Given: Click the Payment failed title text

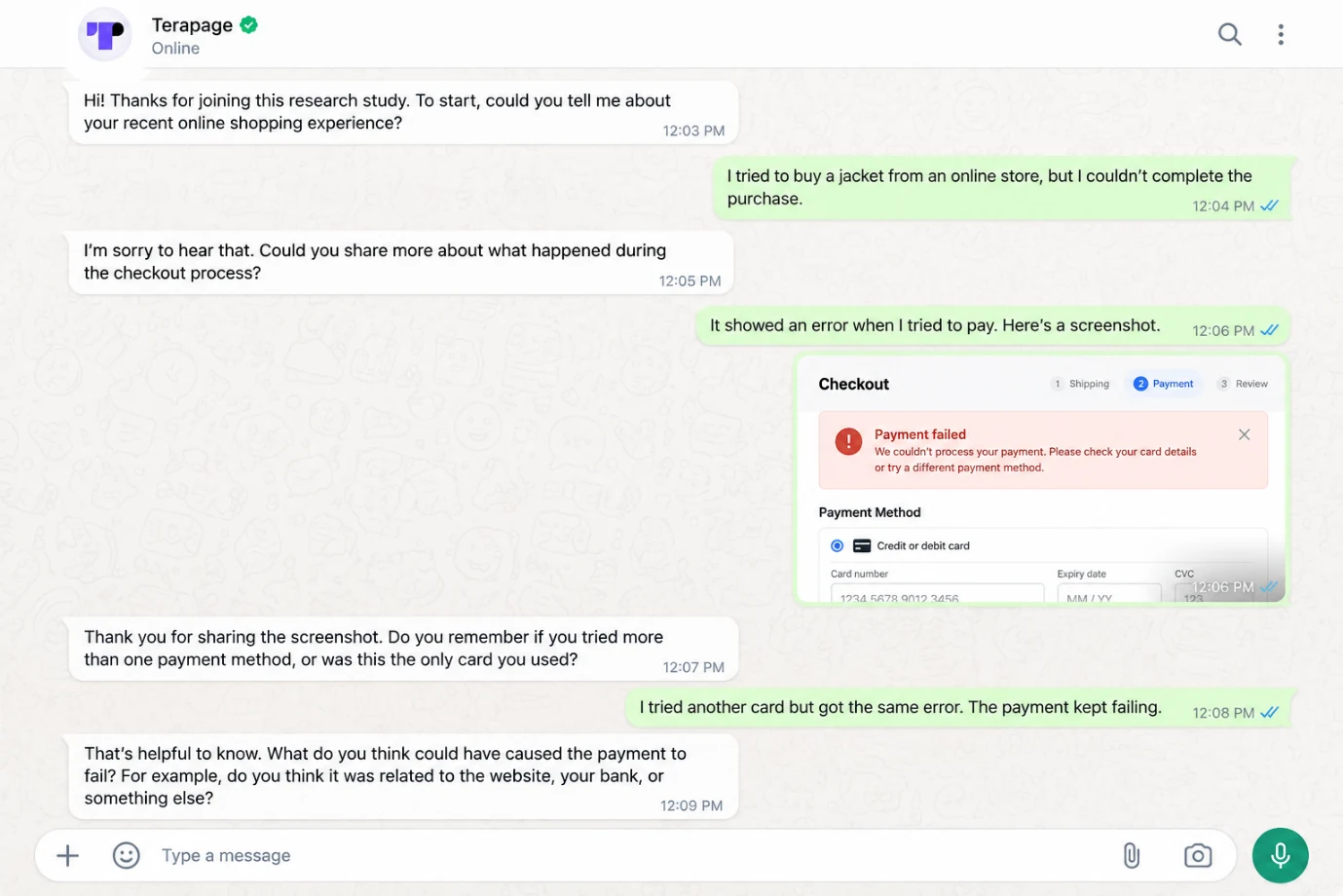Looking at the screenshot, I should point(920,434).
